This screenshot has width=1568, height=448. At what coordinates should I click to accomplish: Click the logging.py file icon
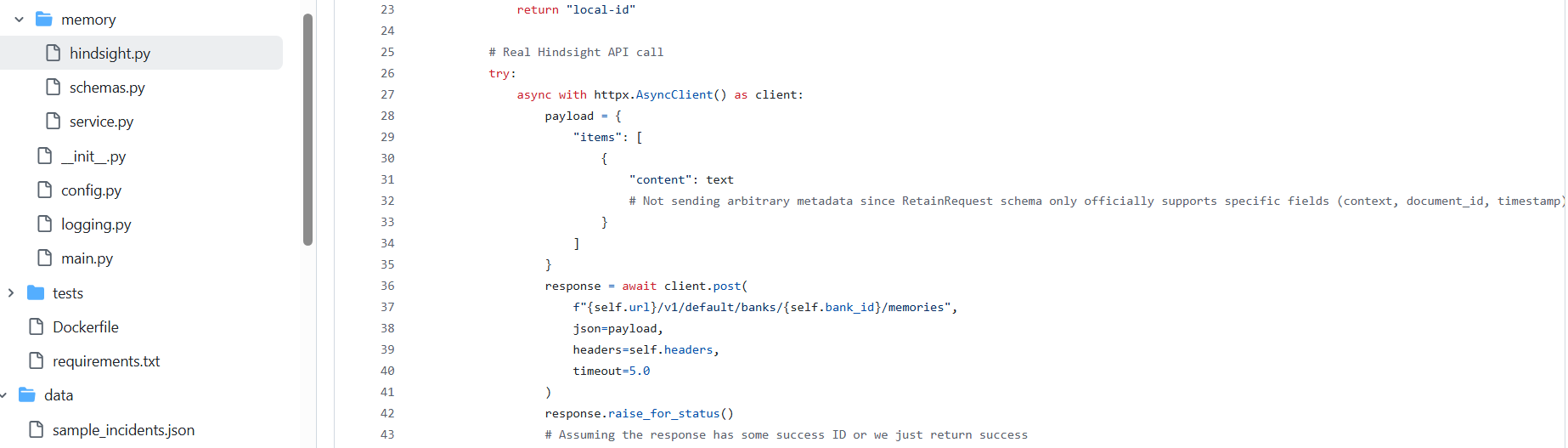(x=44, y=224)
